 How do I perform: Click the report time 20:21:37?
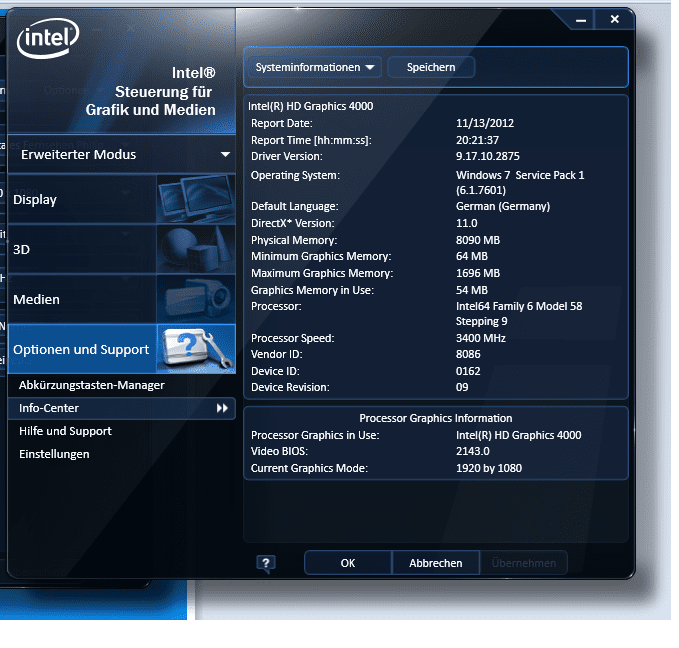point(477,140)
